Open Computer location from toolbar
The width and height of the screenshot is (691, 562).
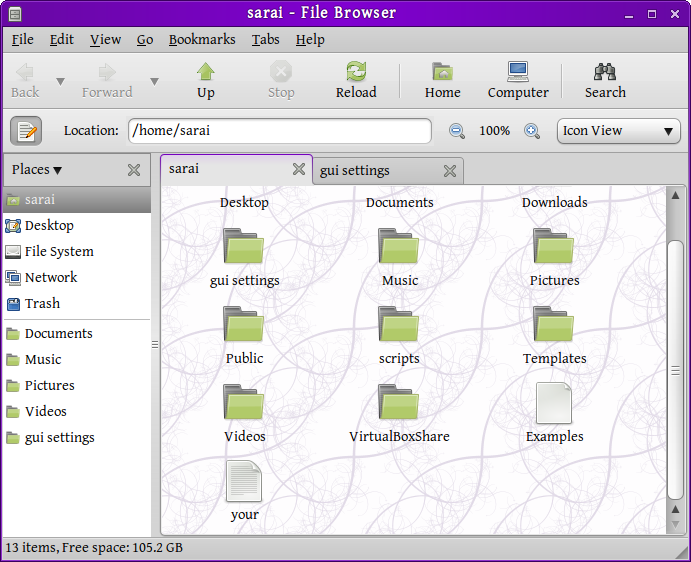(x=518, y=81)
